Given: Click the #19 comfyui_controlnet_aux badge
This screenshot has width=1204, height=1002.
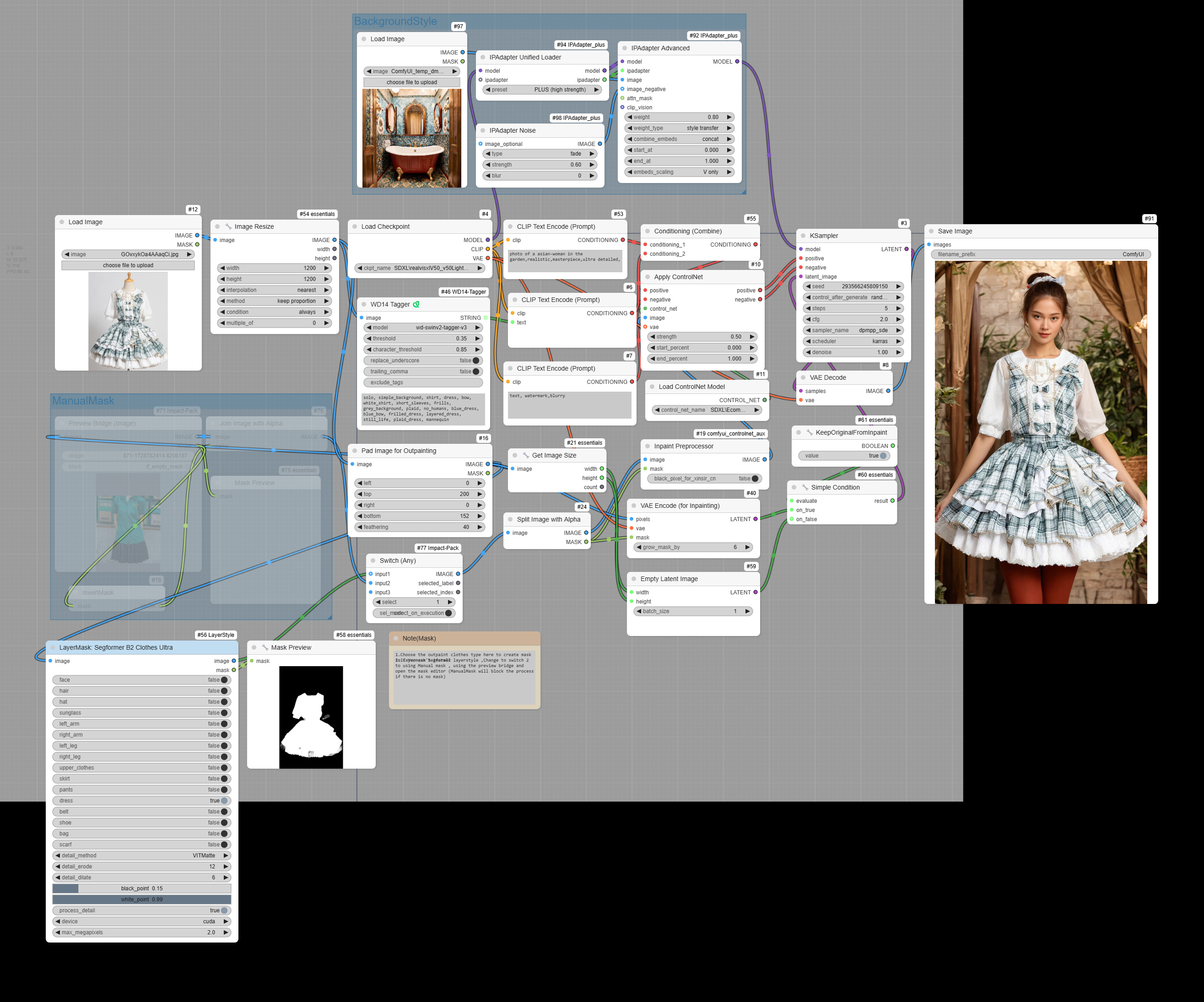Looking at the screenshot, I should pos(730,434).
